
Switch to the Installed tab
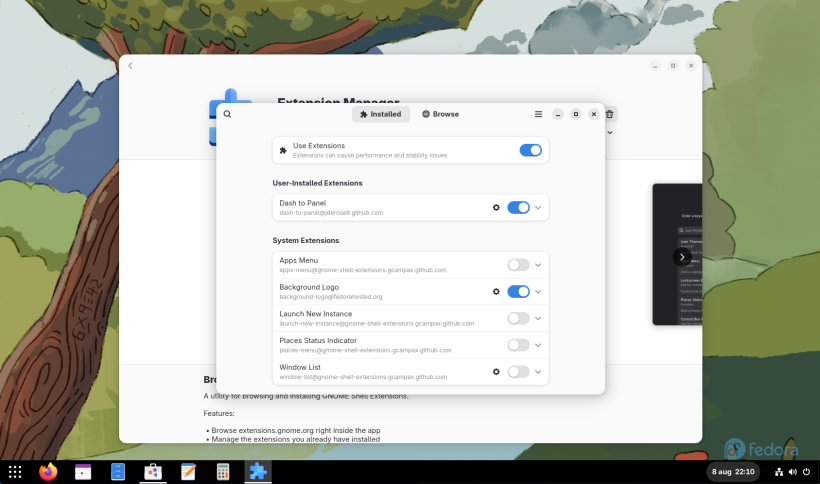(381, 114)
